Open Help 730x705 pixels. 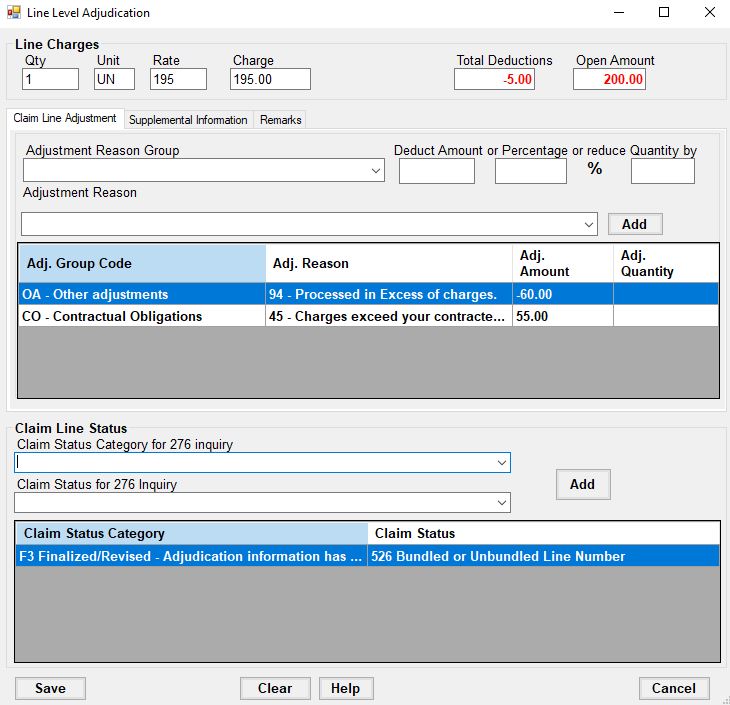point(345,688)
